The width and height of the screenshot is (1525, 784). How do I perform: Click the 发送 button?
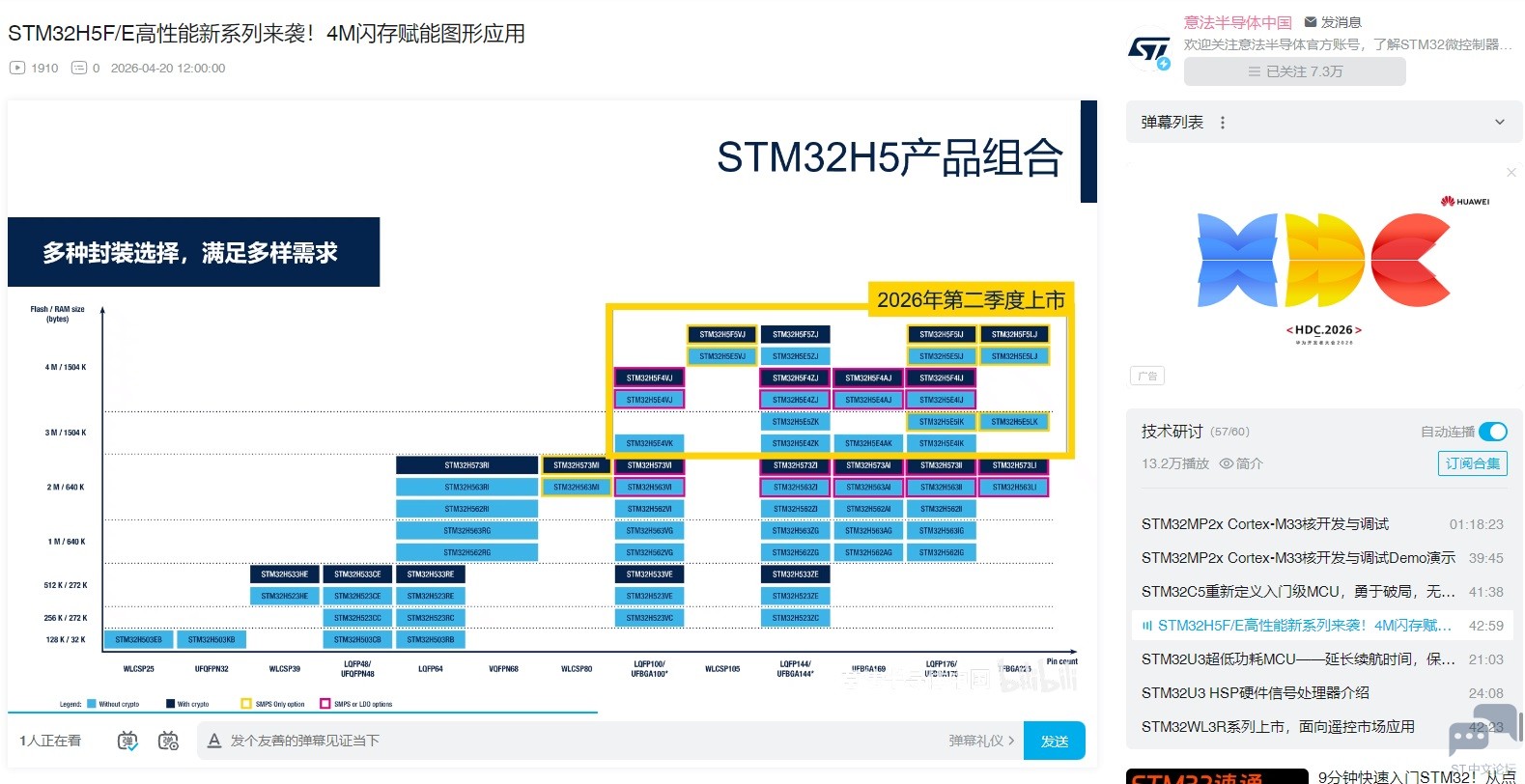(x=1055, y=741)
